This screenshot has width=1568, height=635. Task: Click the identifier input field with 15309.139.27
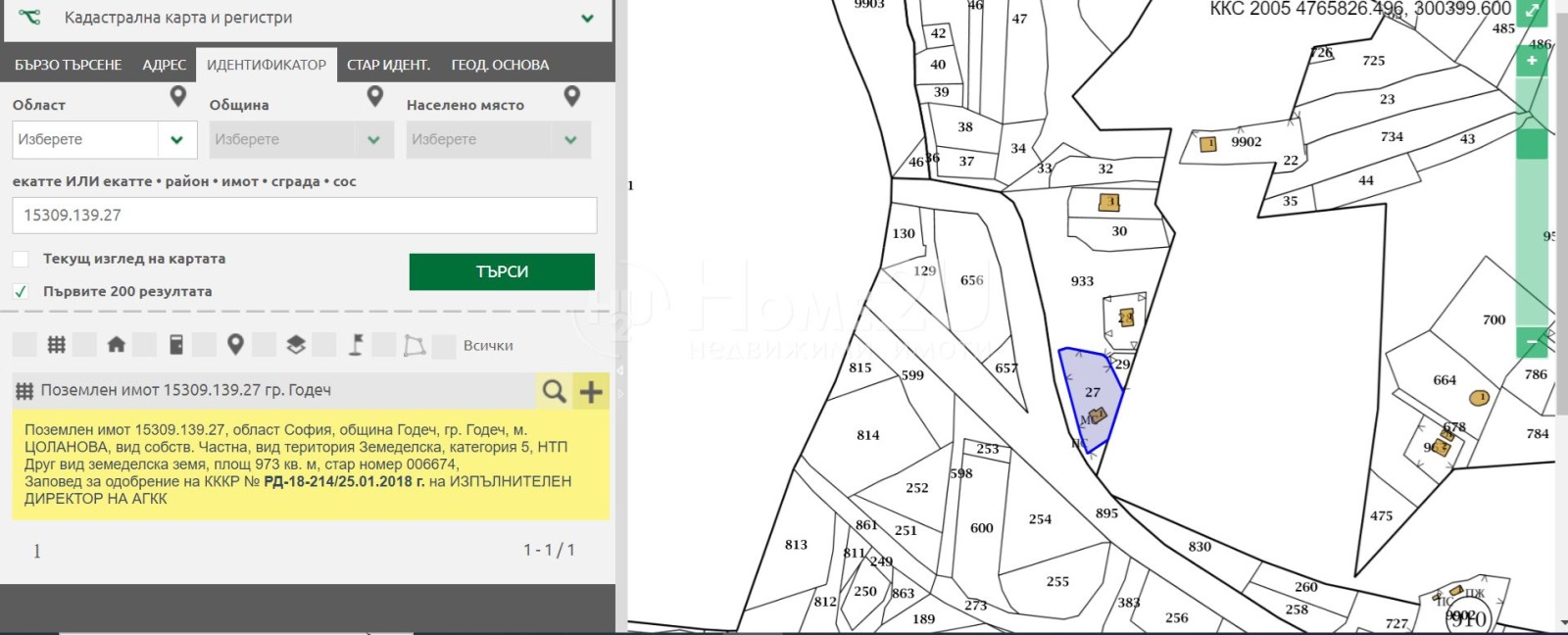[304, 215]
